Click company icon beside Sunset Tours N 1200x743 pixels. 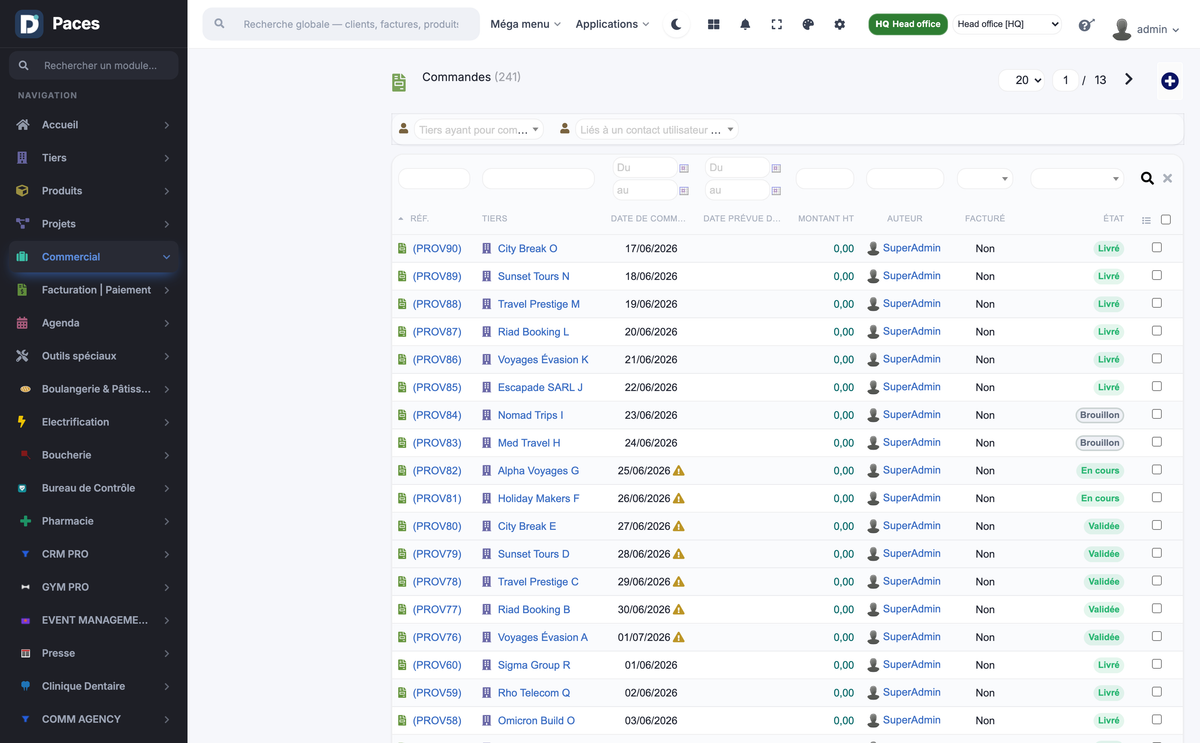click(x=487, y=276)
